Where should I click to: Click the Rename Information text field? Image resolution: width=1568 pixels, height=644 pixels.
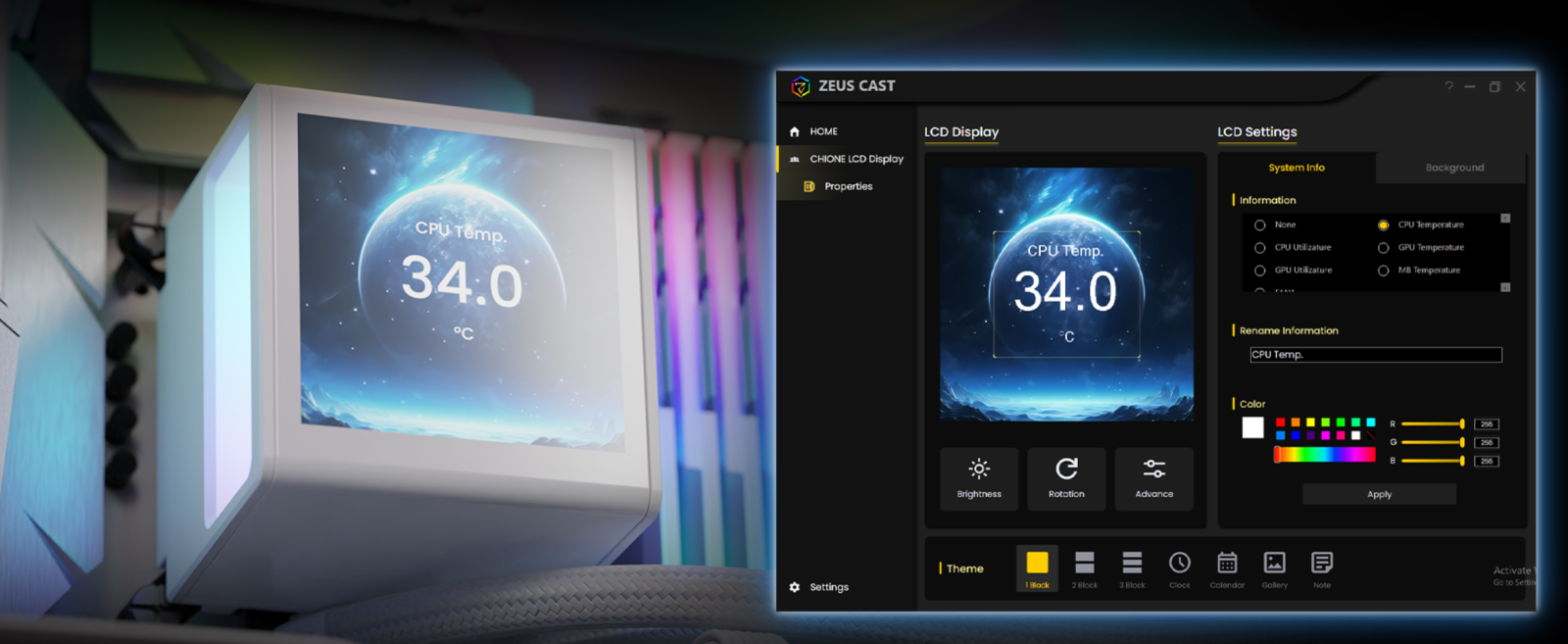1375,355
